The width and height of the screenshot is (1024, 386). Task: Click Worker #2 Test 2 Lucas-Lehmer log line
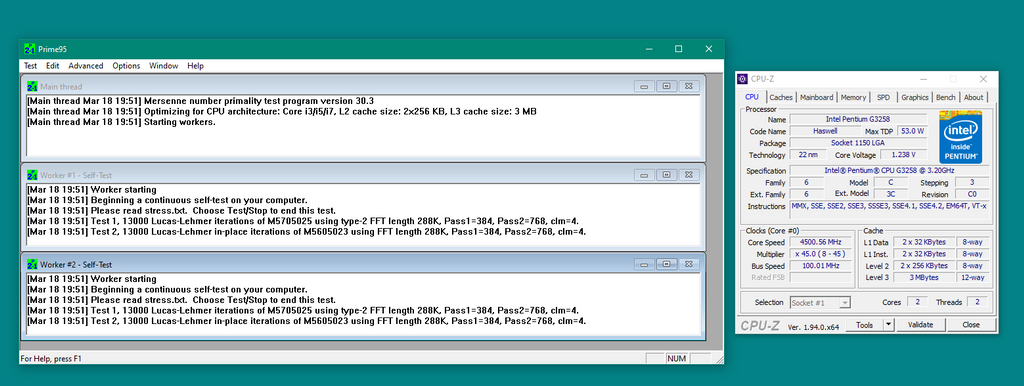306,321
